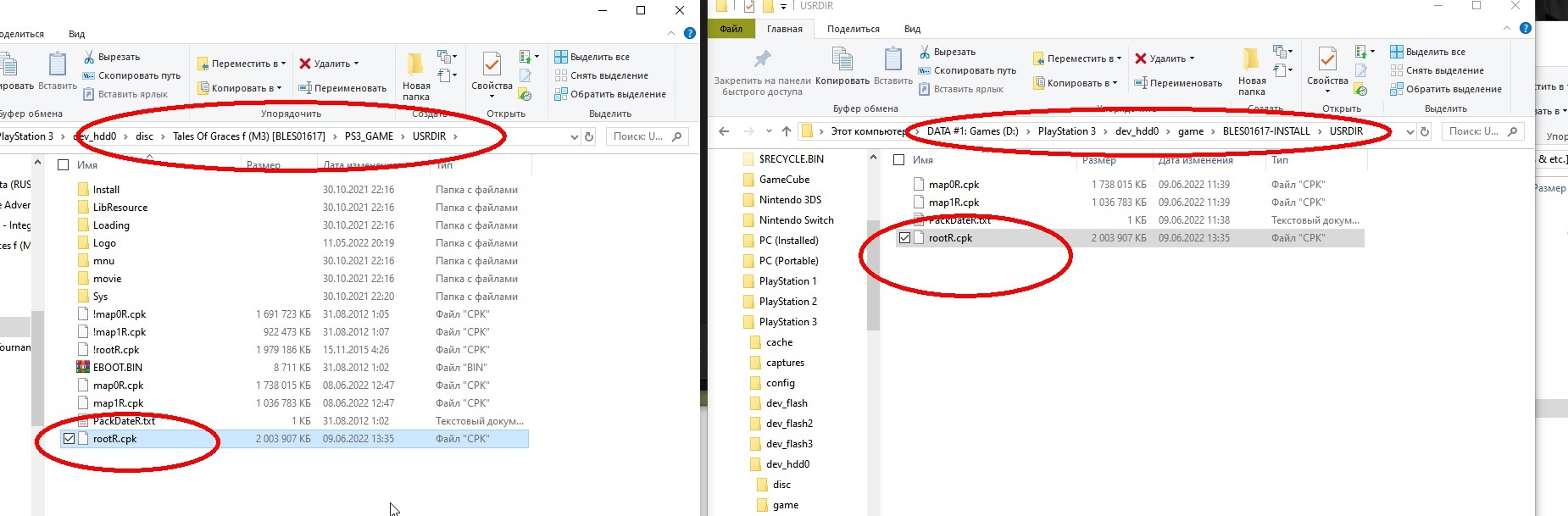Click Переименовать in left window
Screen dimensions: 1568x516
tap(342, 88)
